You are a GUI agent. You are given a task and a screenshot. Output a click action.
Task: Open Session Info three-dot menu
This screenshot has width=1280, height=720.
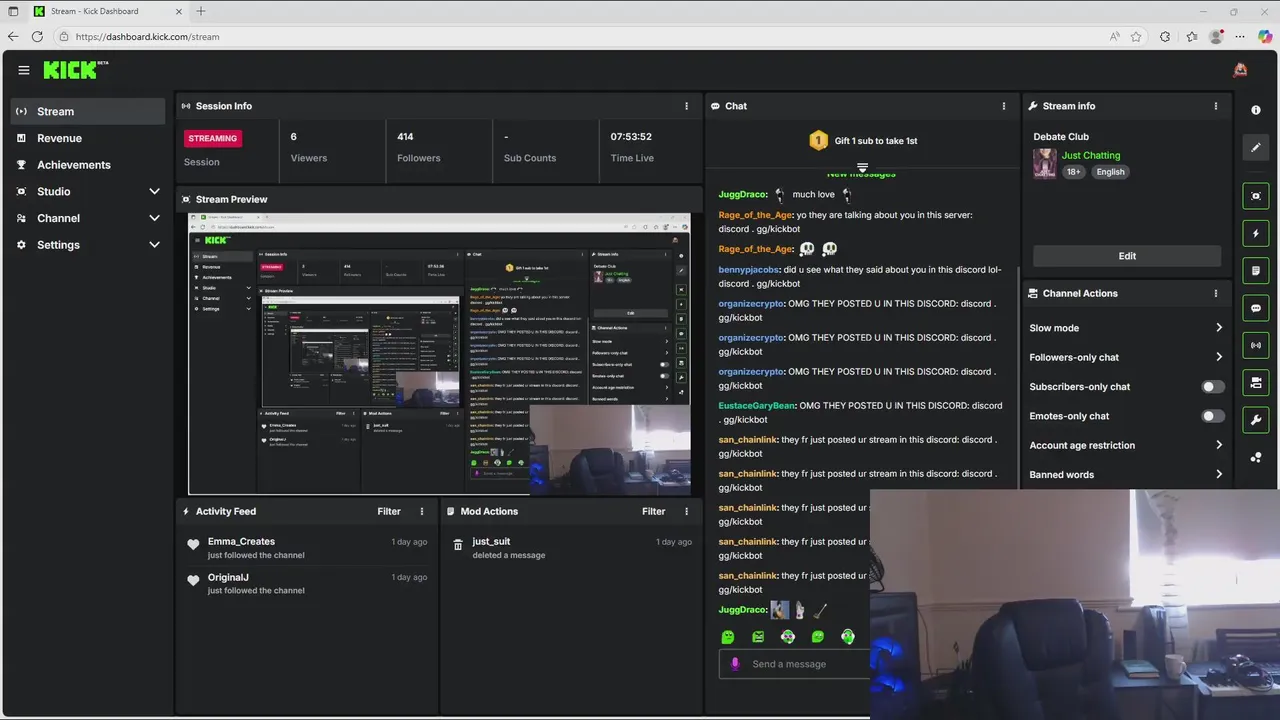[686, 106]
